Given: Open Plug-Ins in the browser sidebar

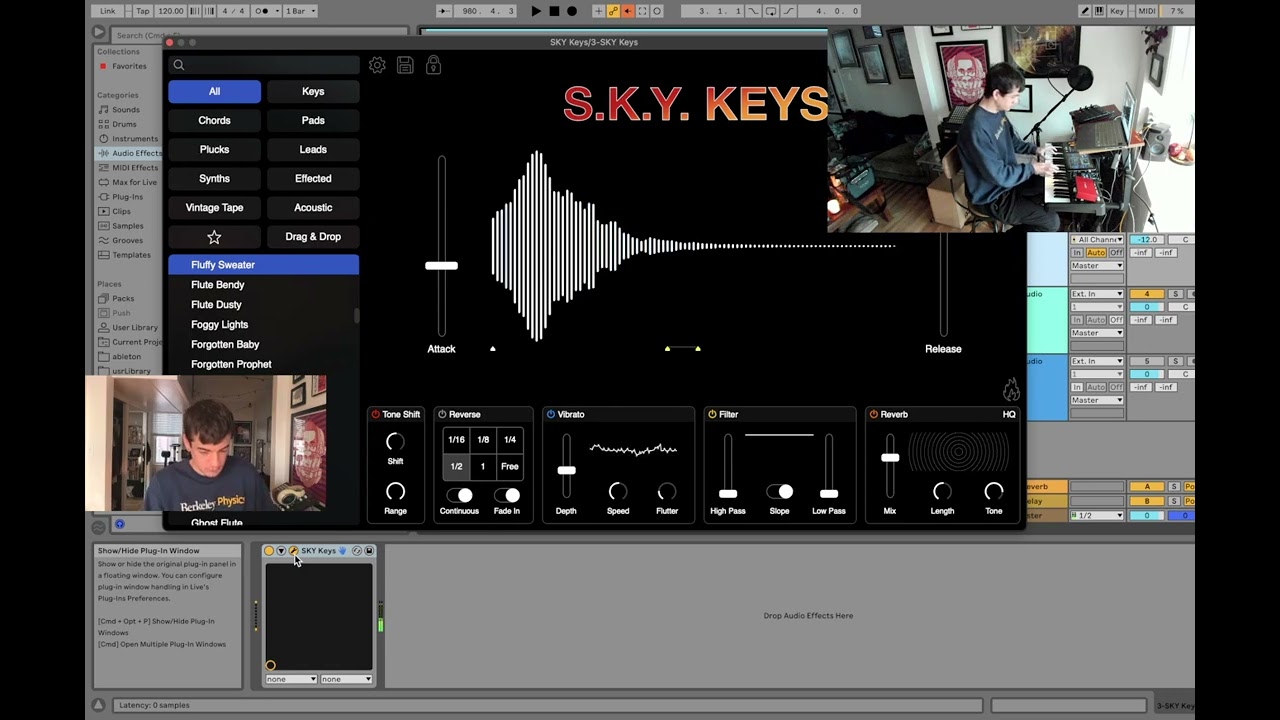Looking at the screenshot, I should (x=127, y=197).
